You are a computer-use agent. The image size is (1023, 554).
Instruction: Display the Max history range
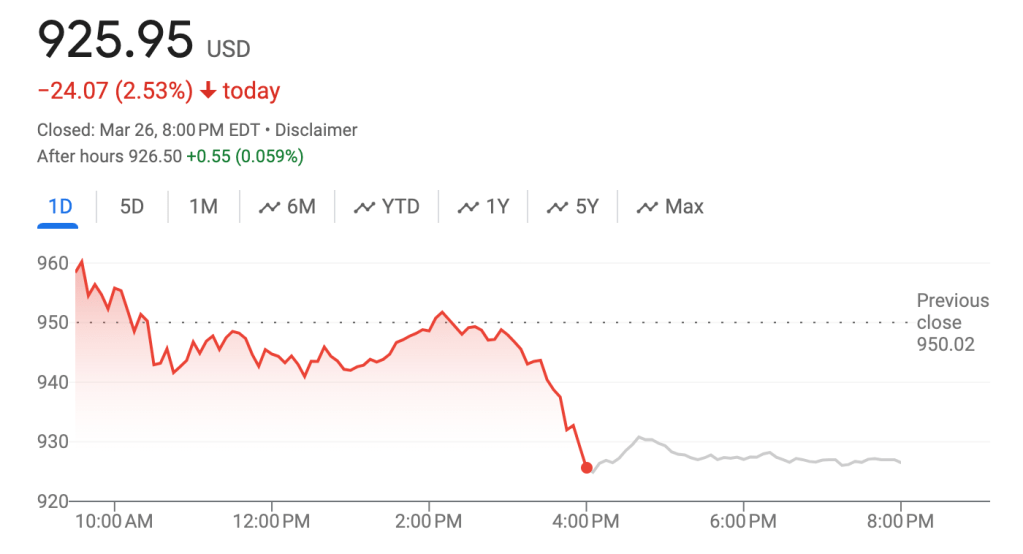click(684, 207)
